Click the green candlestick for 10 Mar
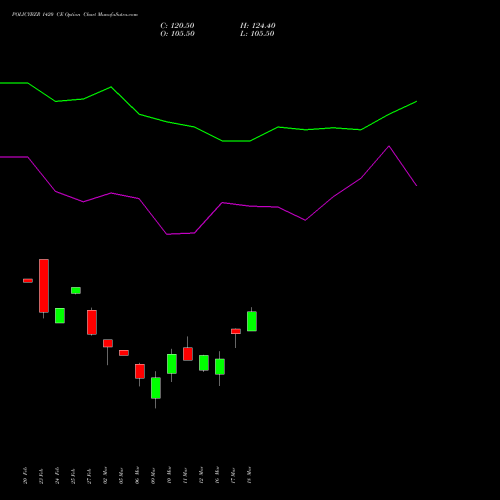Screen dimensions: 500x500 (172, 364)
